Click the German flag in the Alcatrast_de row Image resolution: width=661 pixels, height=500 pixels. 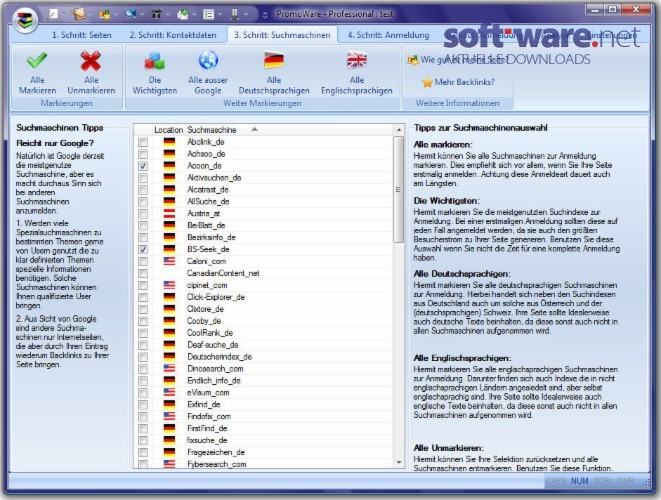pos(169,189)
